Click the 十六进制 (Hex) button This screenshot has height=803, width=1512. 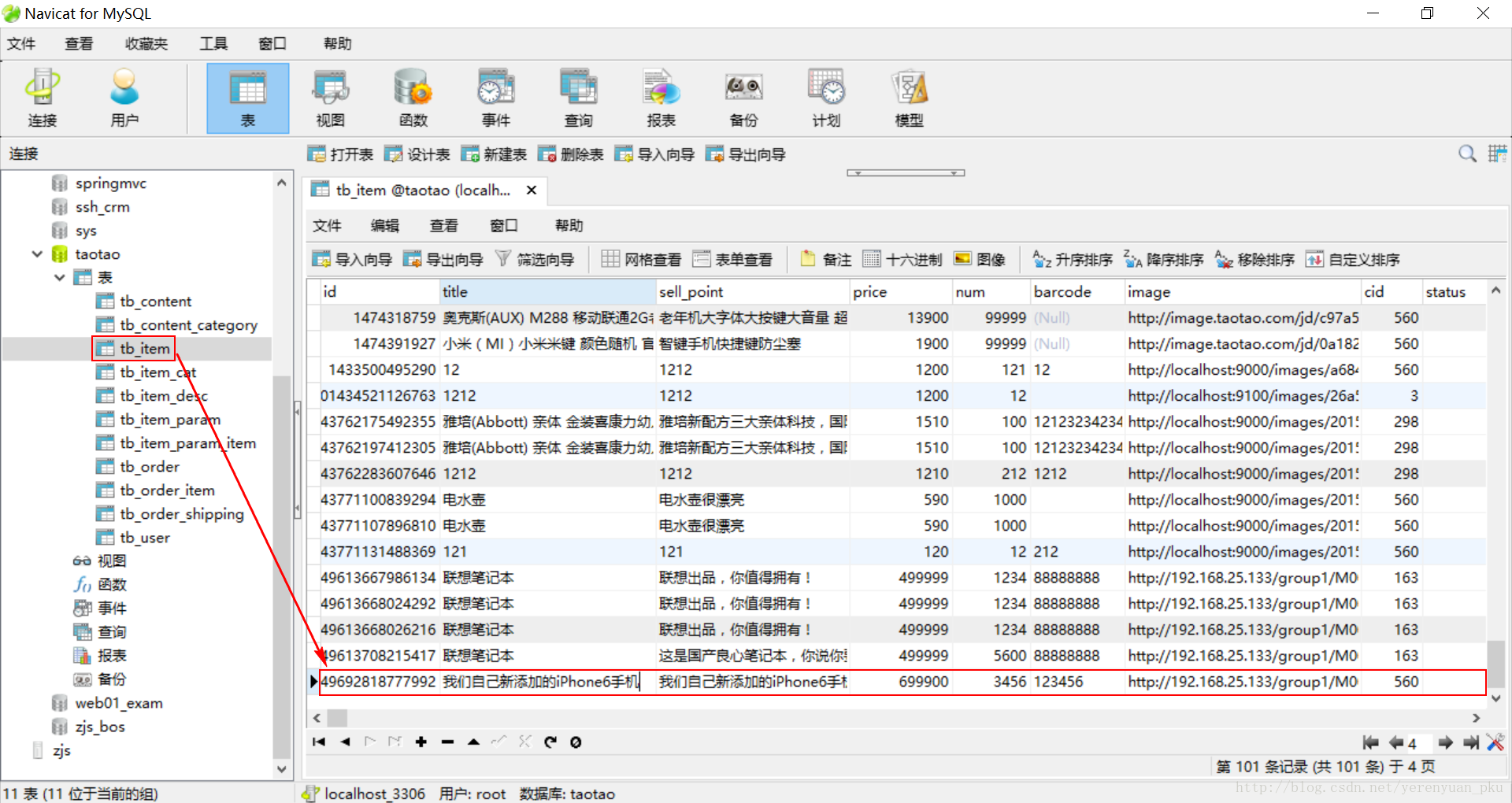(902, 259)
